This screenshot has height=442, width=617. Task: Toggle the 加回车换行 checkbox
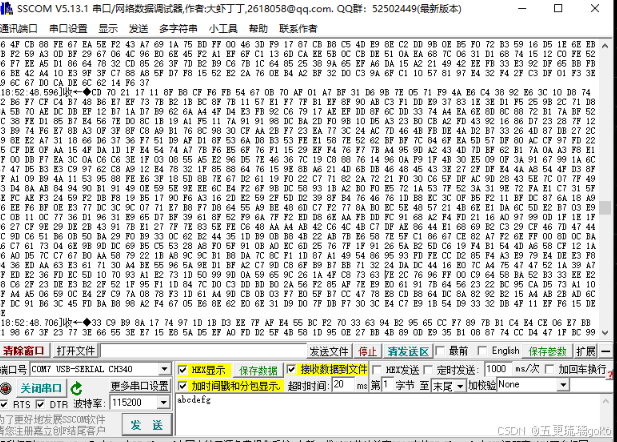tap(549, 370)
